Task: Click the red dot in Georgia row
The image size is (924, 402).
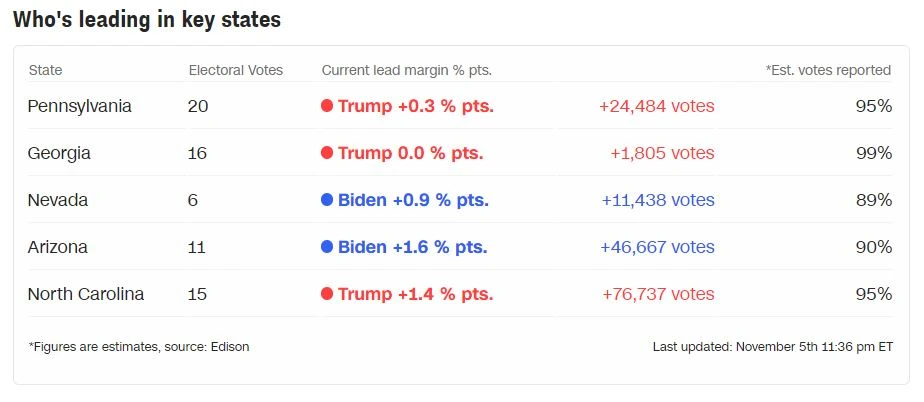Action: (x=327, y=153)
